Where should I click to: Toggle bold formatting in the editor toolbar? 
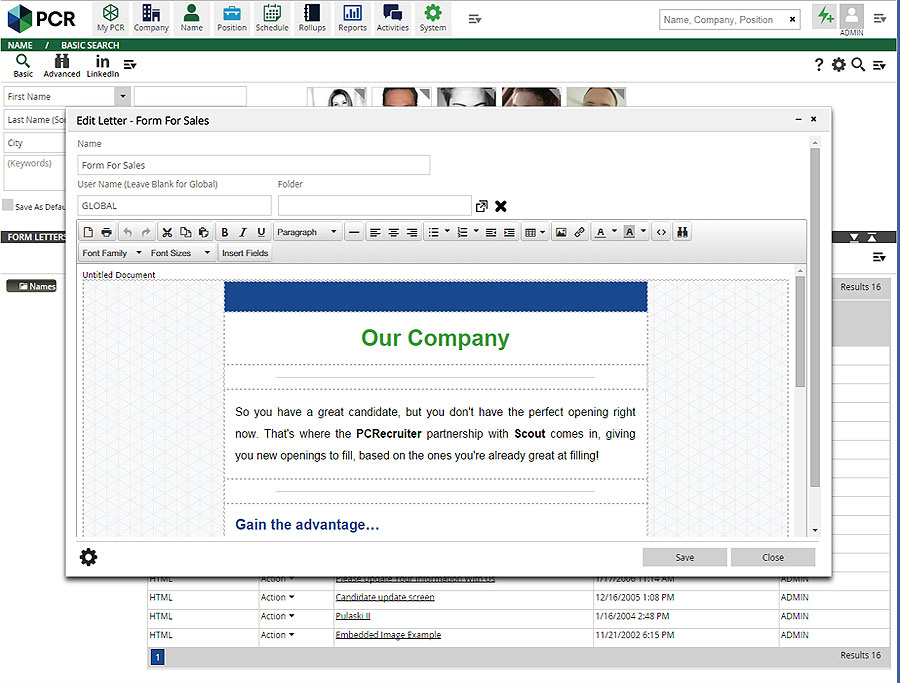pyautogui.click(x=225, y=232)
